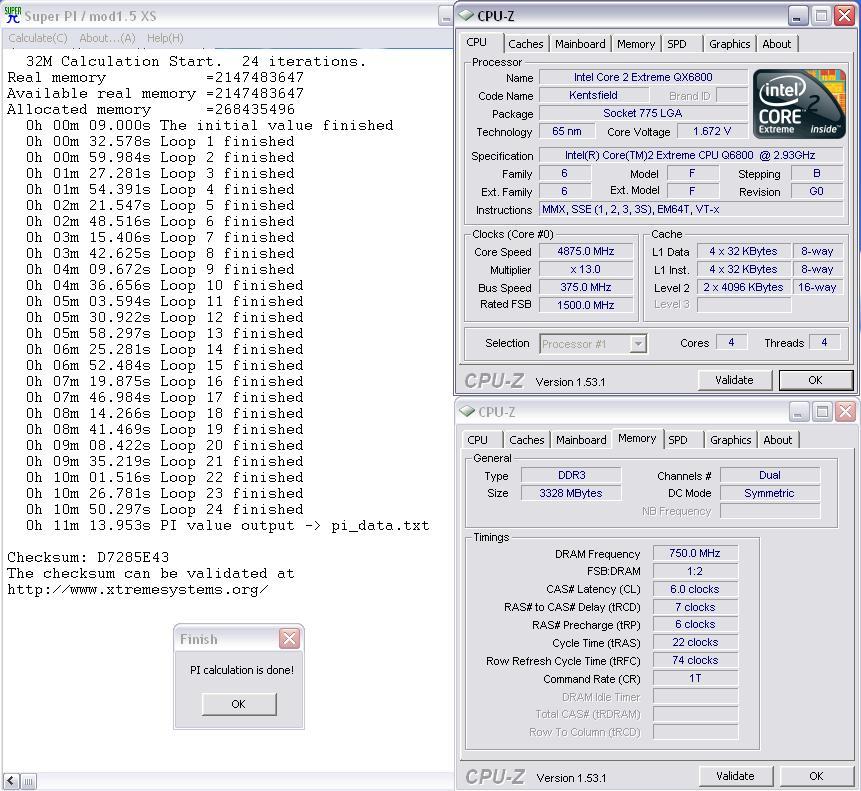The height and width of the screenshot is (791, 861).
Task: Click the http://www.xtremesystems.org/ text
Action: click(138, 590)
